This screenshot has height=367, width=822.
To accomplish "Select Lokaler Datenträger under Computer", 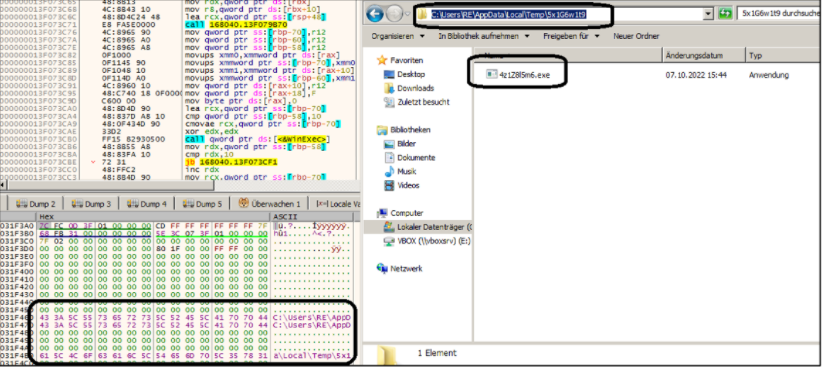I will [x=428, y=227].
